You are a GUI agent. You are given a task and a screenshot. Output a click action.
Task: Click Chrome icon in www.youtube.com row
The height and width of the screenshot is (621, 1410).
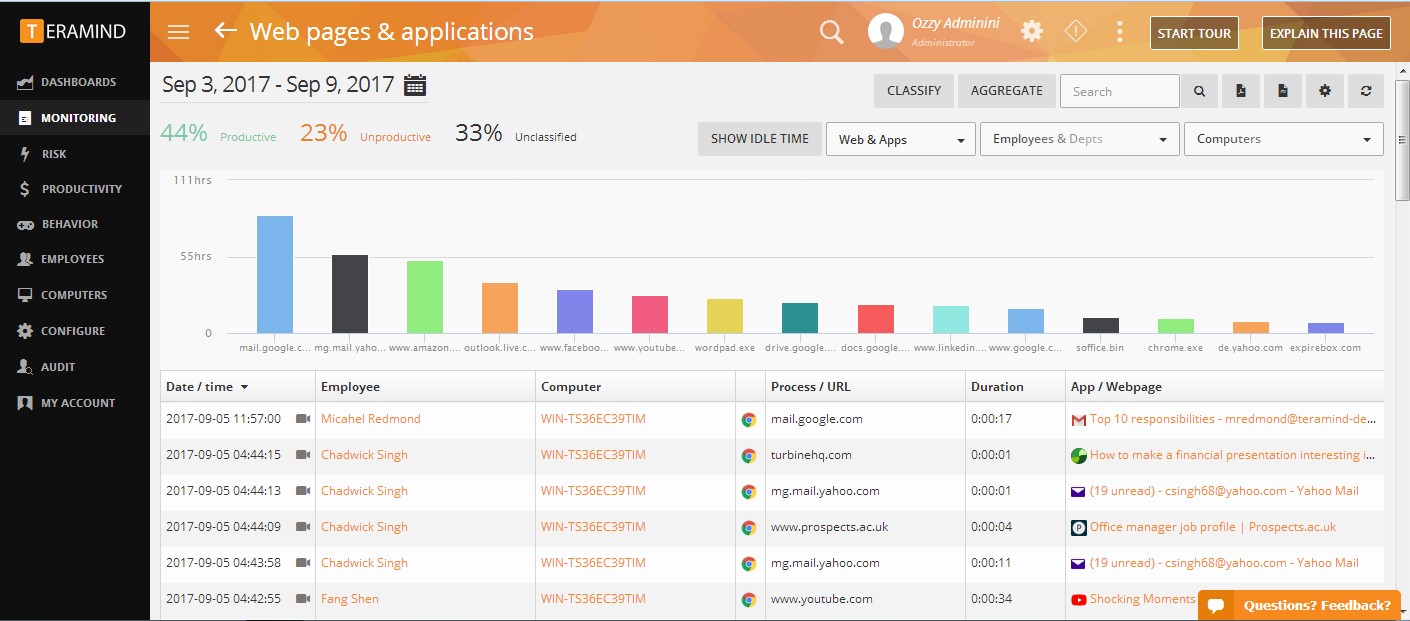[x=748, y=600]
